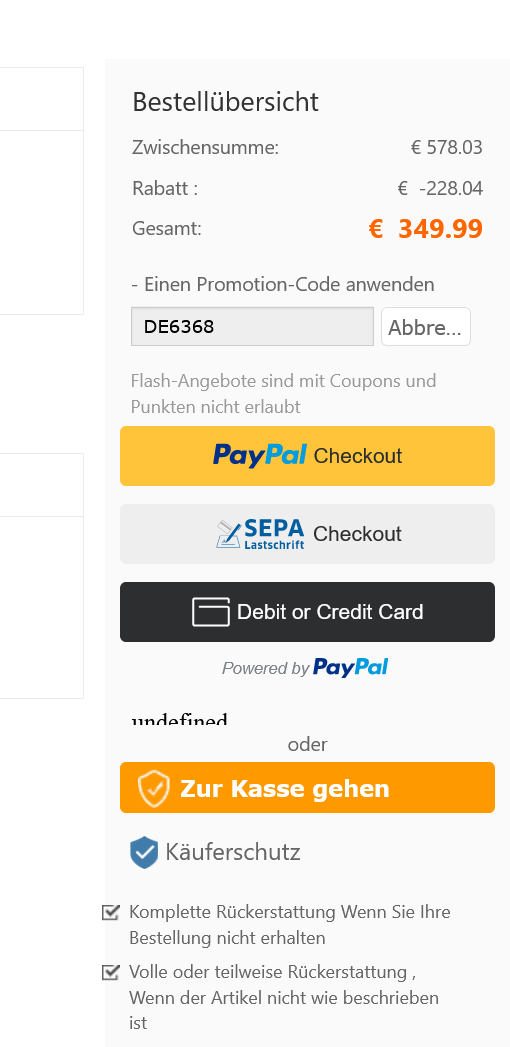The image size is (510, 1047).
Task: Click the PayPal logo on yellow button
Action: [x=260, y=455]
